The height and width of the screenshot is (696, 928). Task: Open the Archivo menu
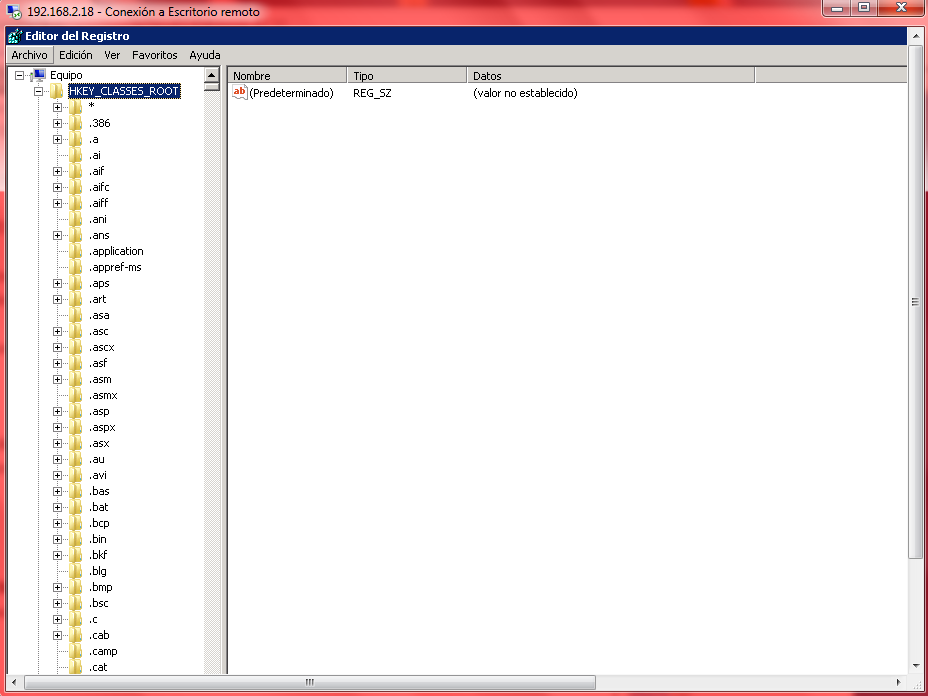(x=29, y=55)
